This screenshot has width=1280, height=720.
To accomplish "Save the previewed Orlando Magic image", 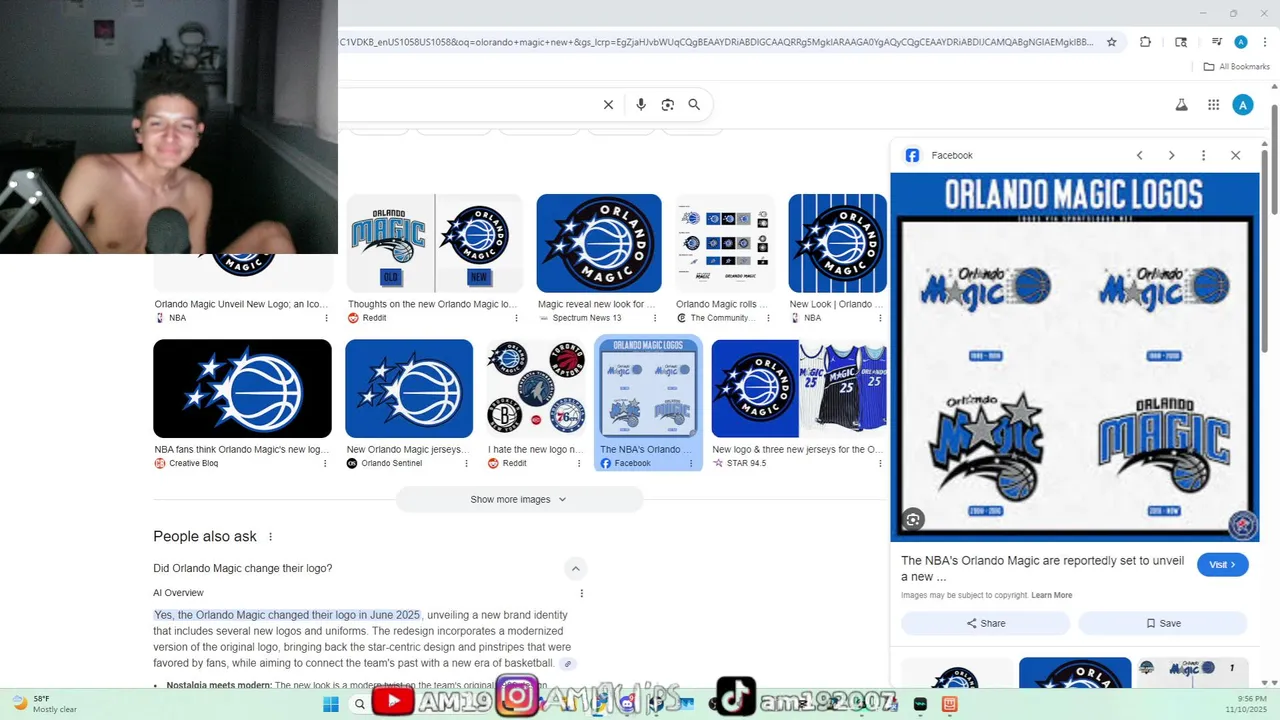I will [x=1163, y=623].
